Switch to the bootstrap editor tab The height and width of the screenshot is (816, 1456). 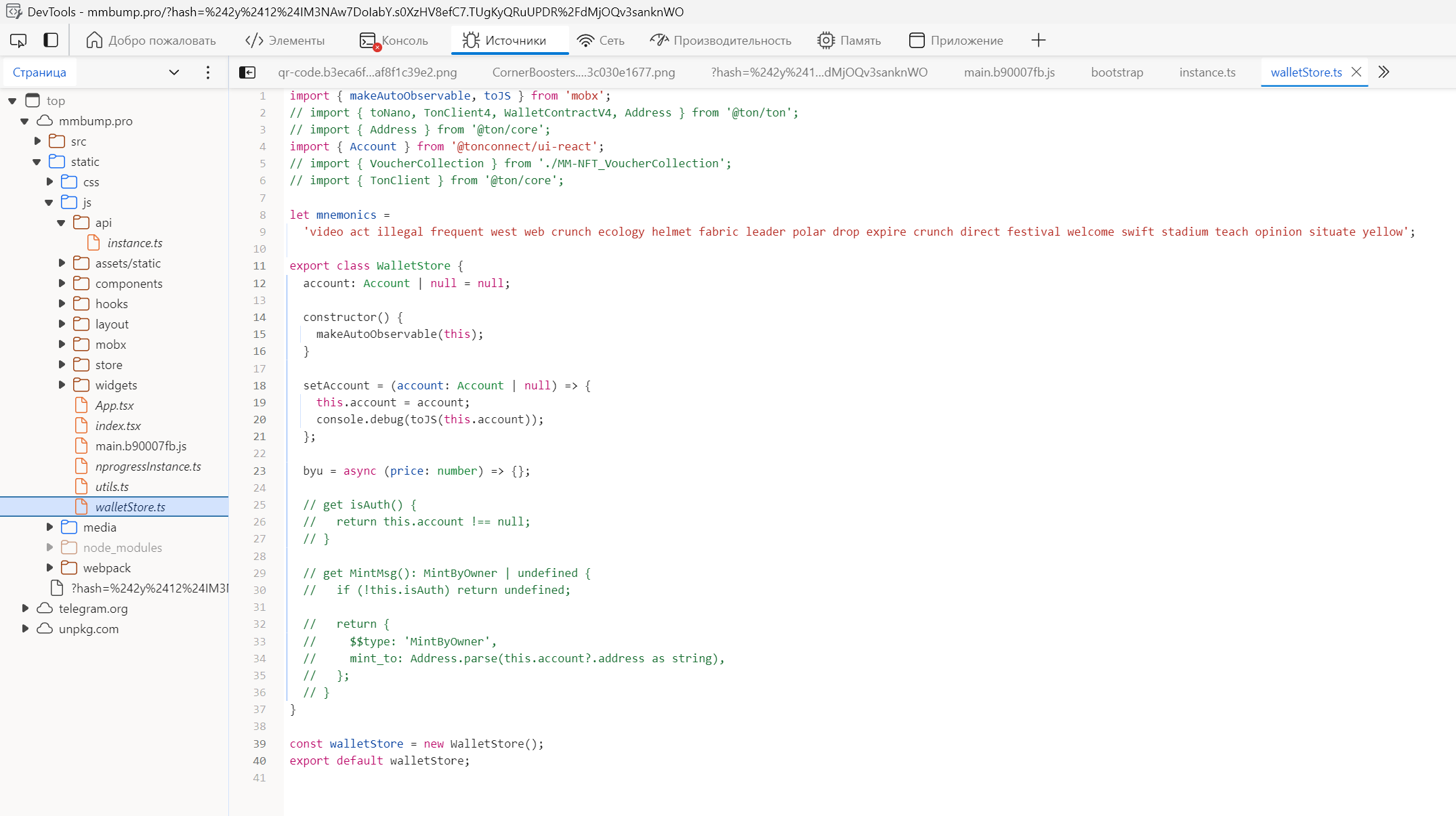tap(1117, 72)
